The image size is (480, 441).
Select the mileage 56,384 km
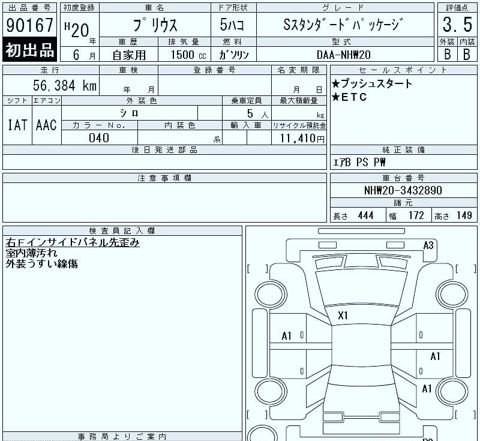click(65, 86)
